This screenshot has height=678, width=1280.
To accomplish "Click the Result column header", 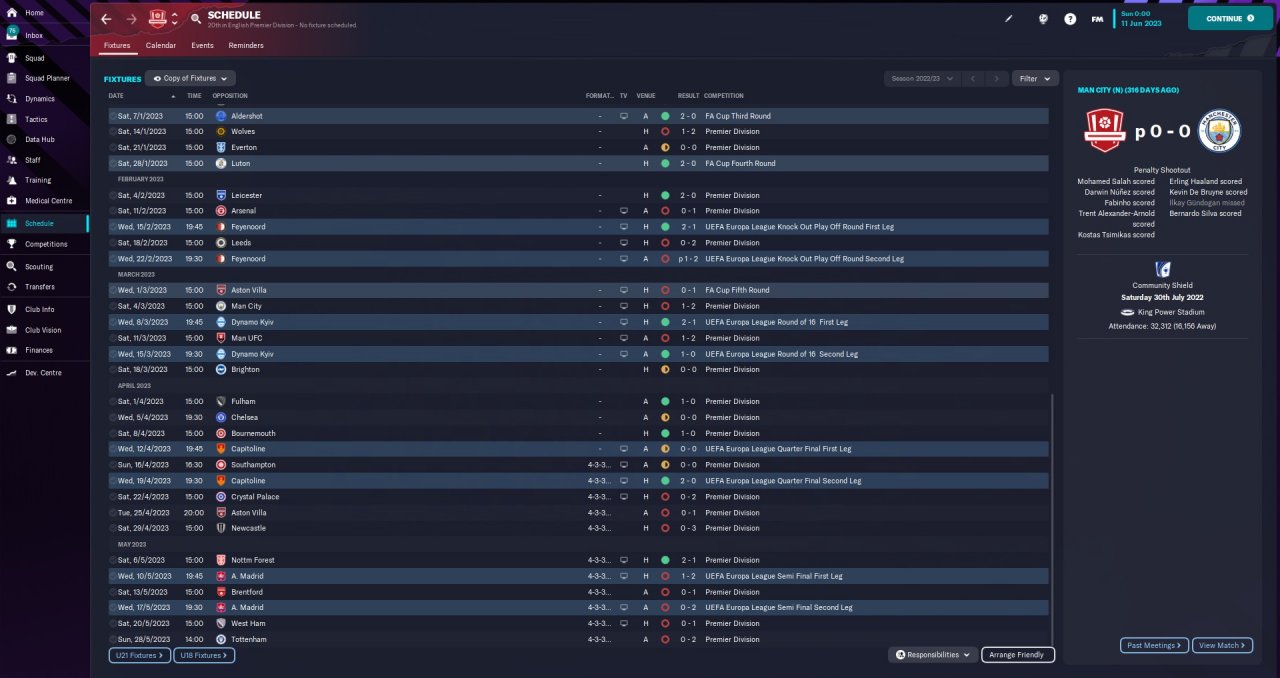I will 688,96.
